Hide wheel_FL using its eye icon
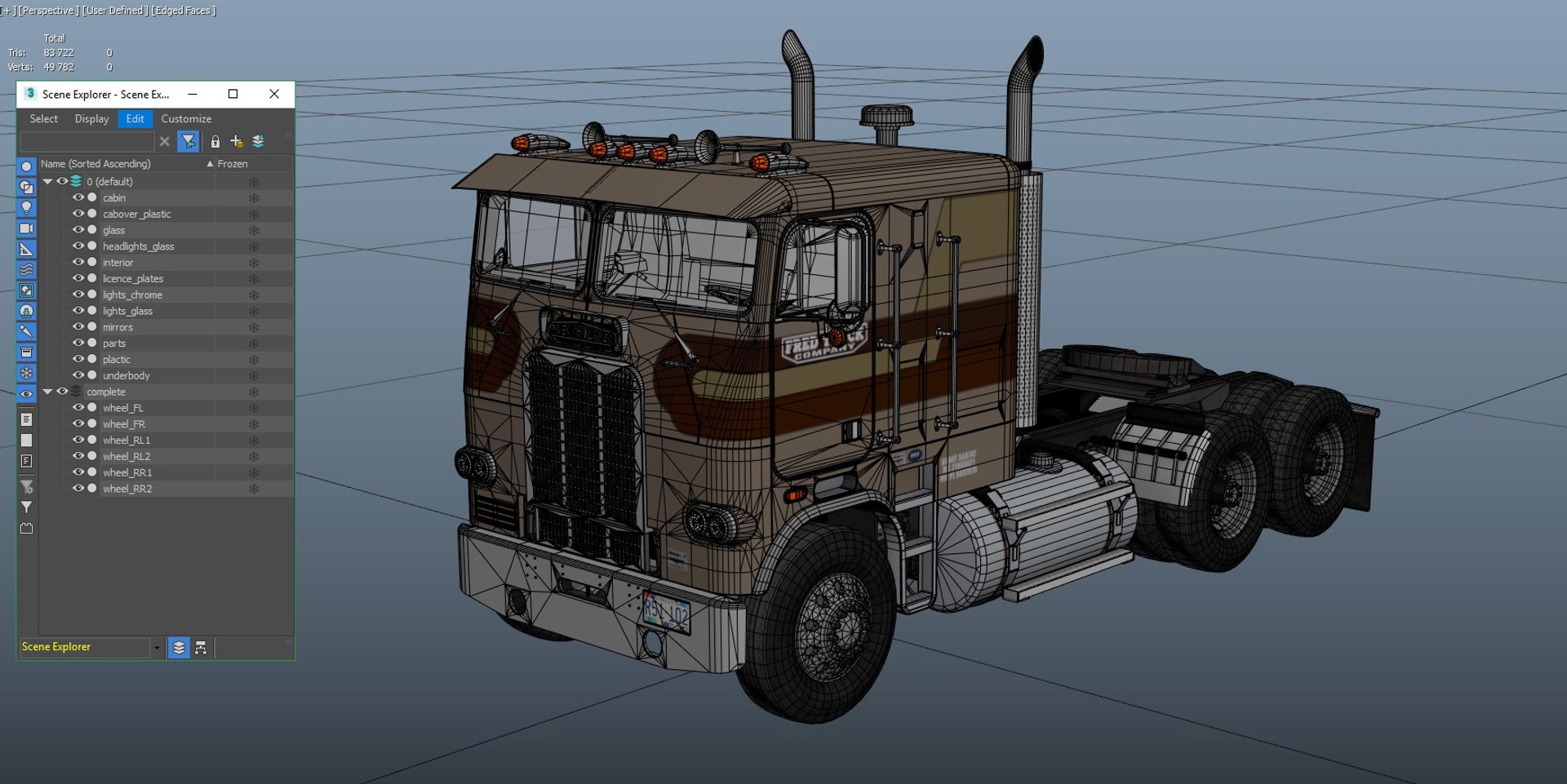 click(78, 407)
